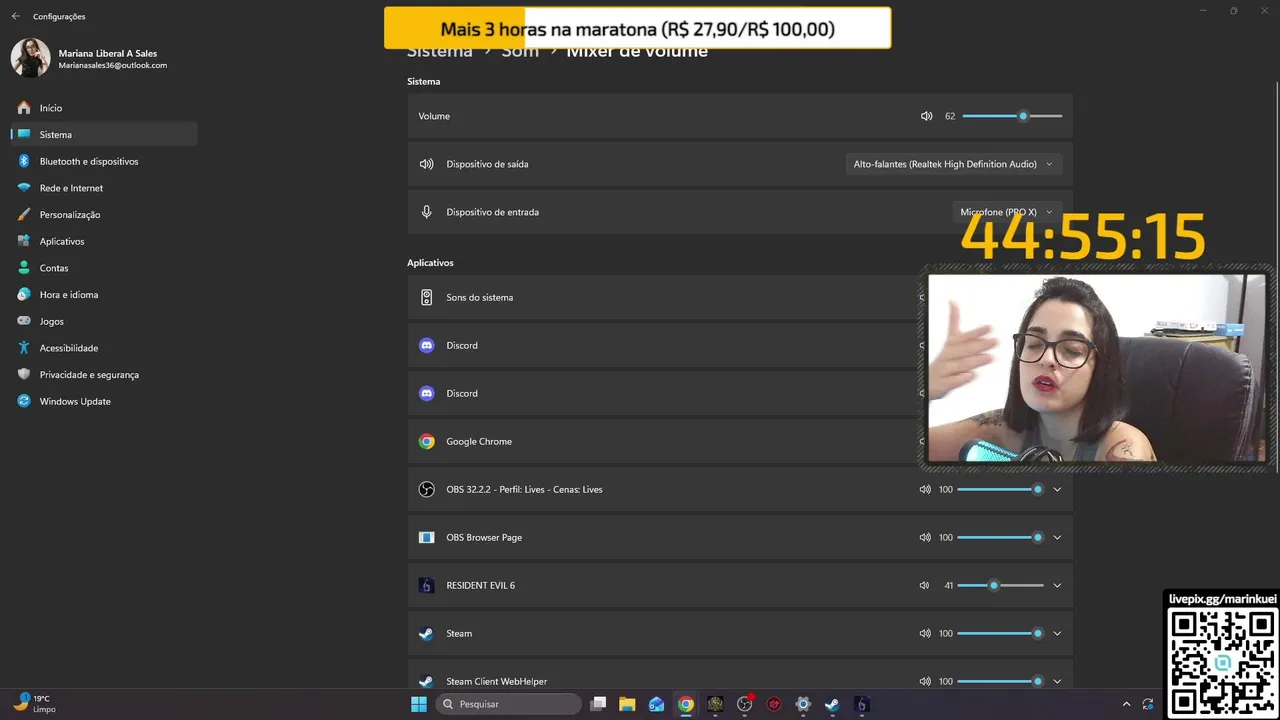This screenshot has height=720, width=1280.
Task: Mute RESIDENT EVIL 6 audio
Action: (925, 585)
